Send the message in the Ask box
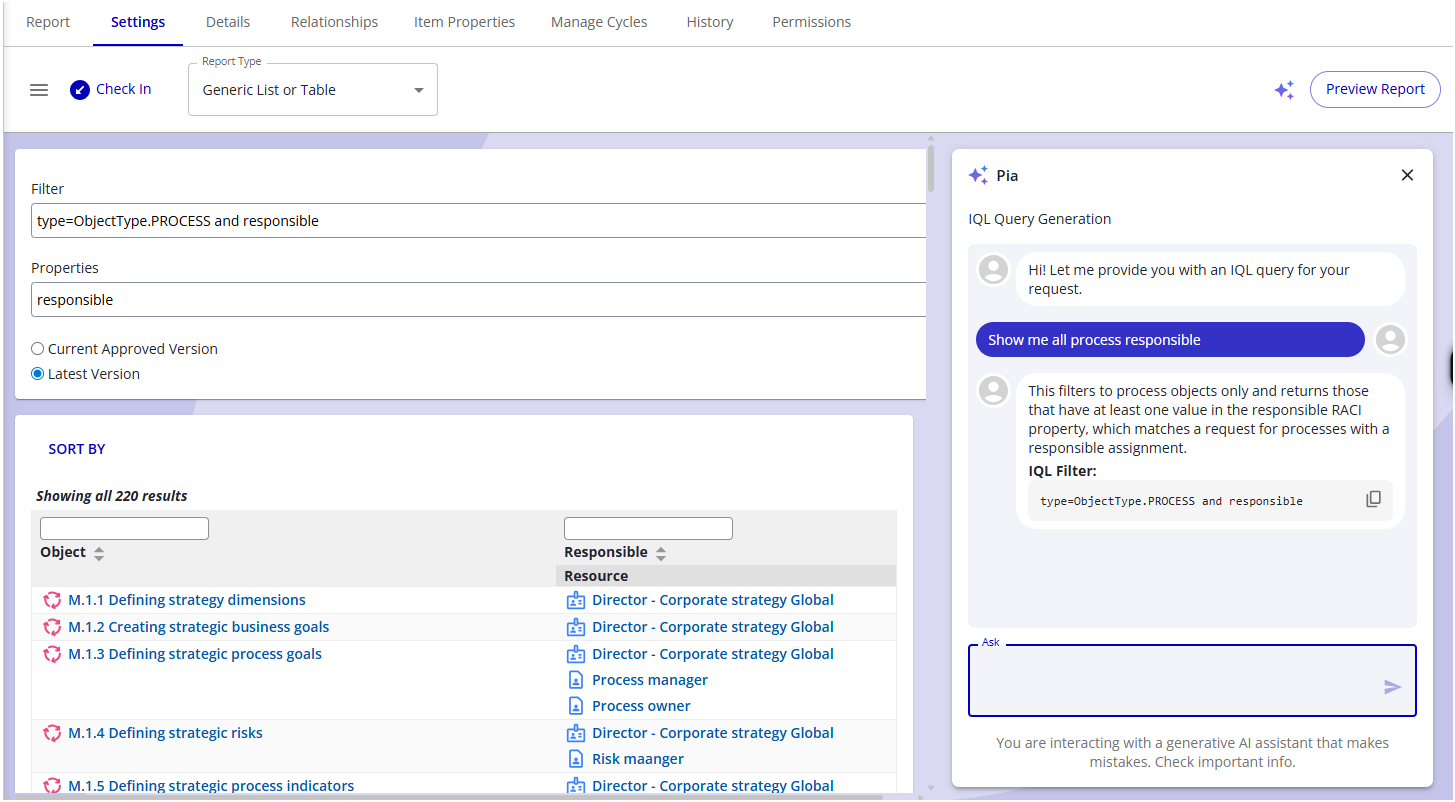This screenshot has width=1455, height=802. [1392, 687]
